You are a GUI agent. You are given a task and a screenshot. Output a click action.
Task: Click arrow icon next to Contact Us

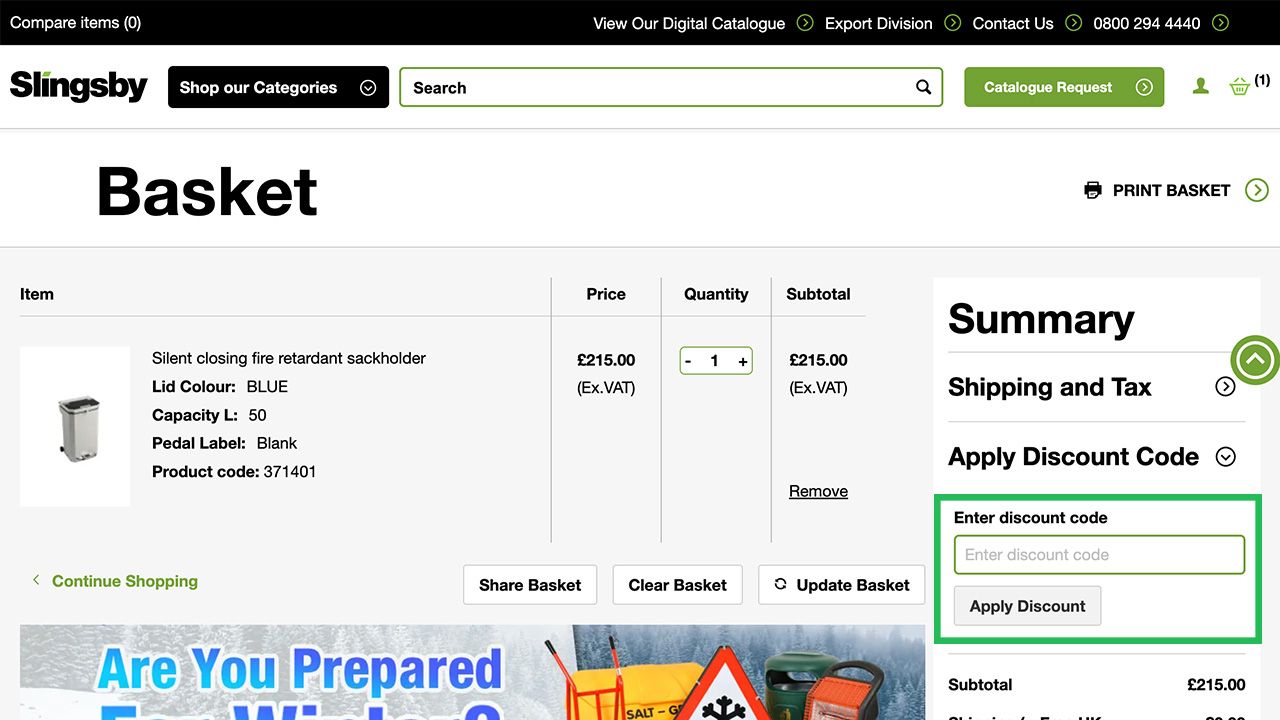1073,22
